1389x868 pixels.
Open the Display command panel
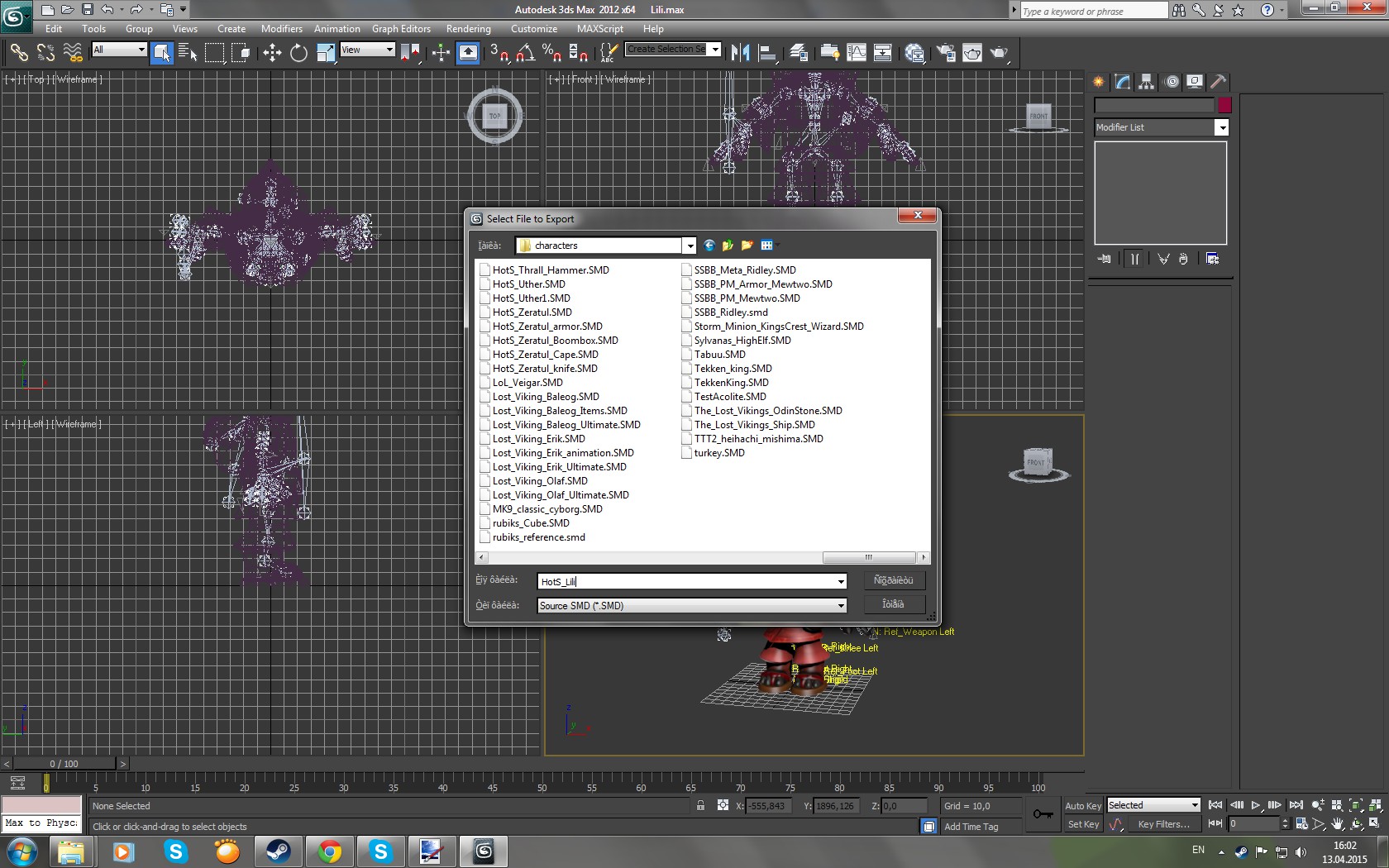(x=1195, y=82)
